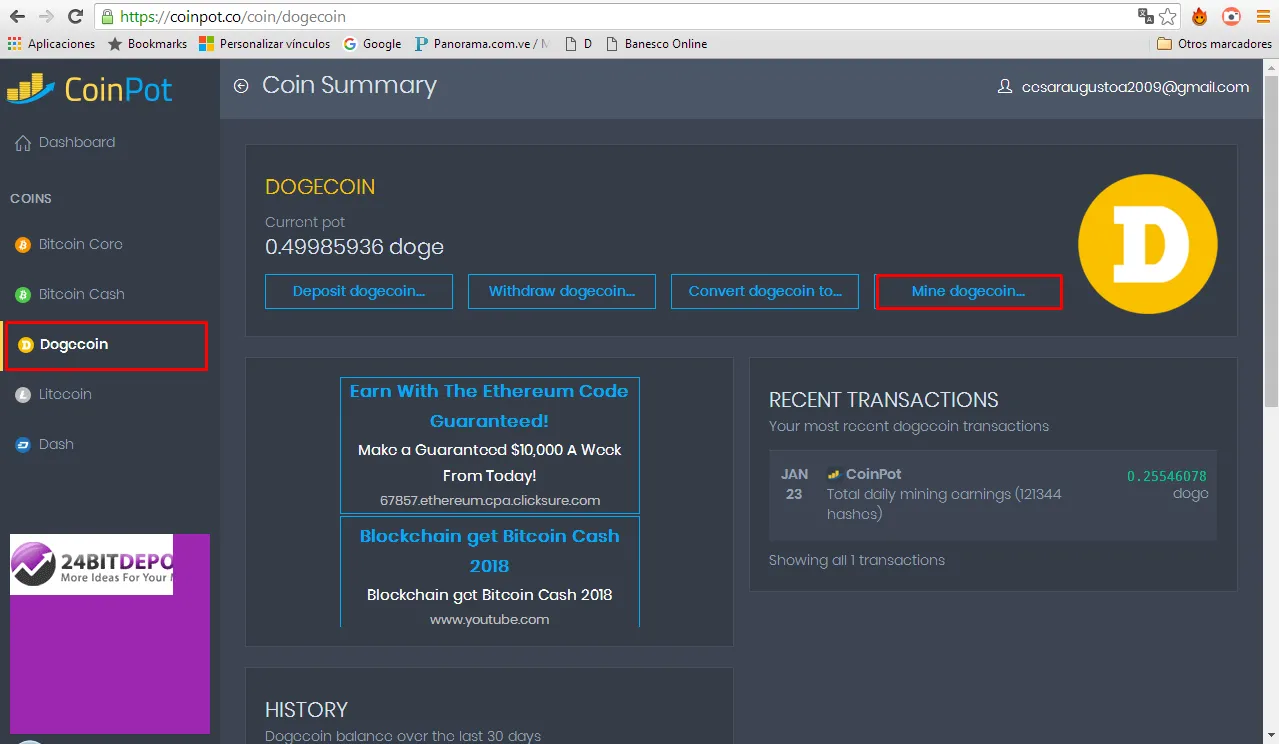Screen dimensions: 1279x744
Task: Open the user account email menu
Action: click(x=1124, y=87)
